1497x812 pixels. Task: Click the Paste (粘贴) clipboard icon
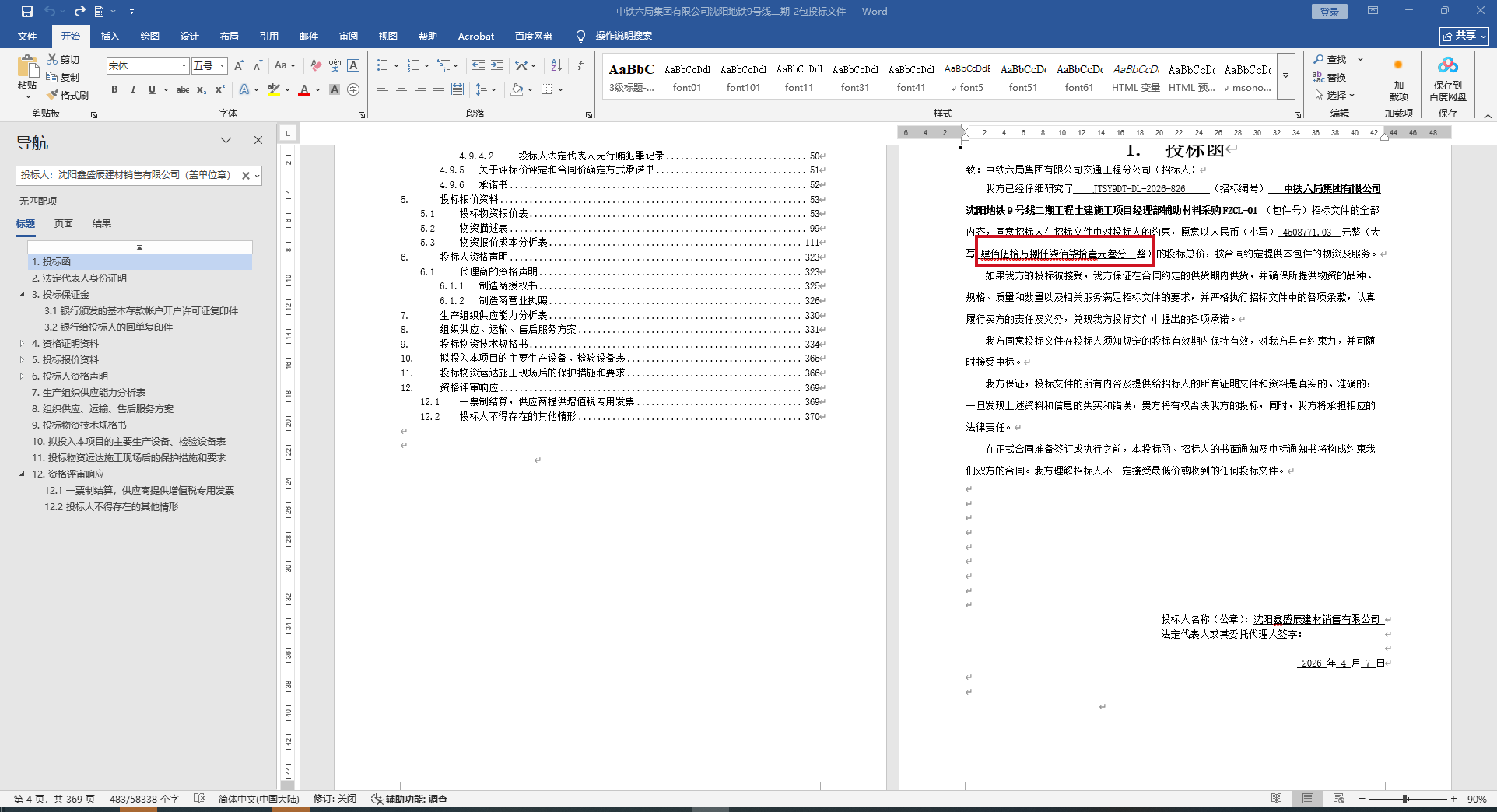pyautogui.click(x=27, y=67)
